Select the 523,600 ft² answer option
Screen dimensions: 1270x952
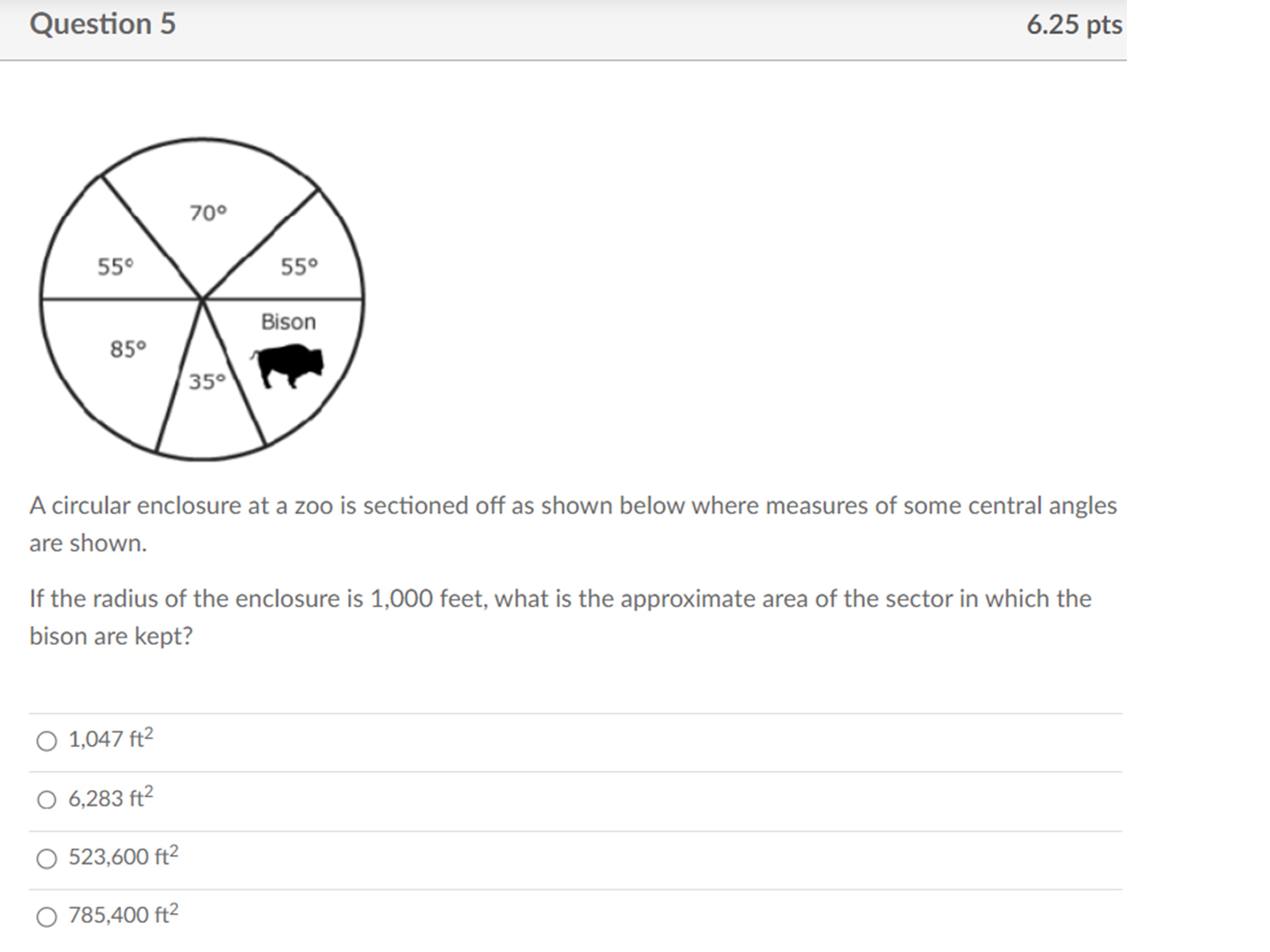coord(47,857)
